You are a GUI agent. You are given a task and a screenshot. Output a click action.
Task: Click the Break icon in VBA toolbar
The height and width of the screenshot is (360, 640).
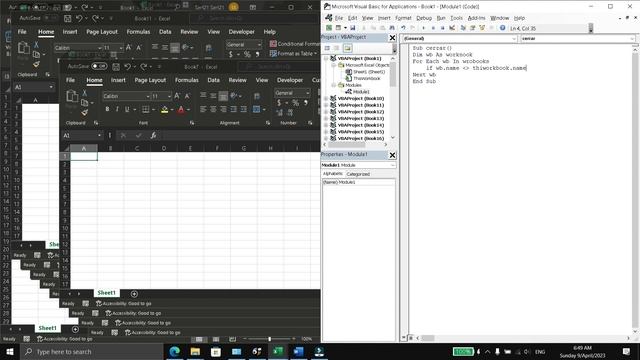click(433, 28)
